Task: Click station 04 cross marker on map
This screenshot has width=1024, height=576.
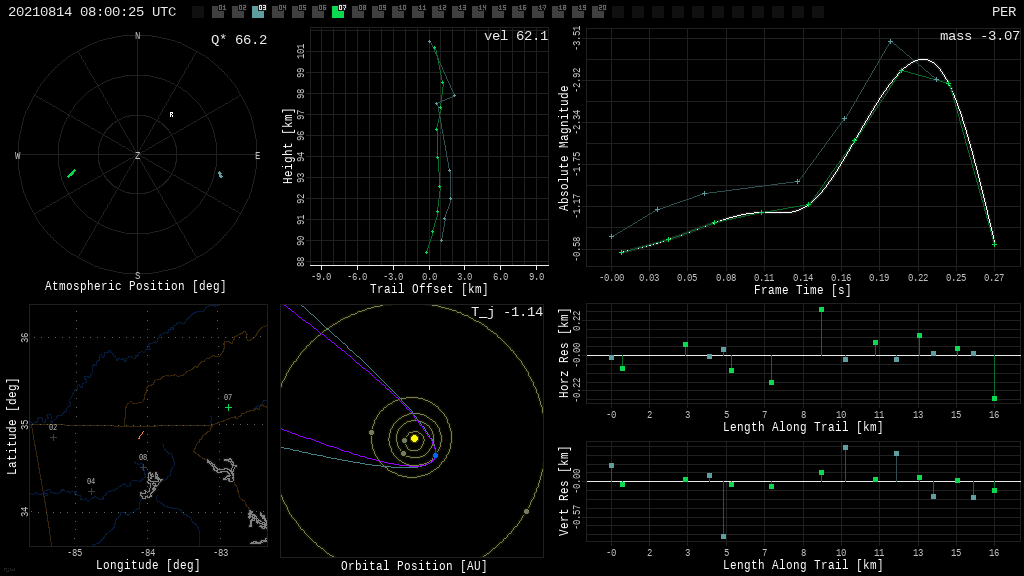Action: (91, 491)
